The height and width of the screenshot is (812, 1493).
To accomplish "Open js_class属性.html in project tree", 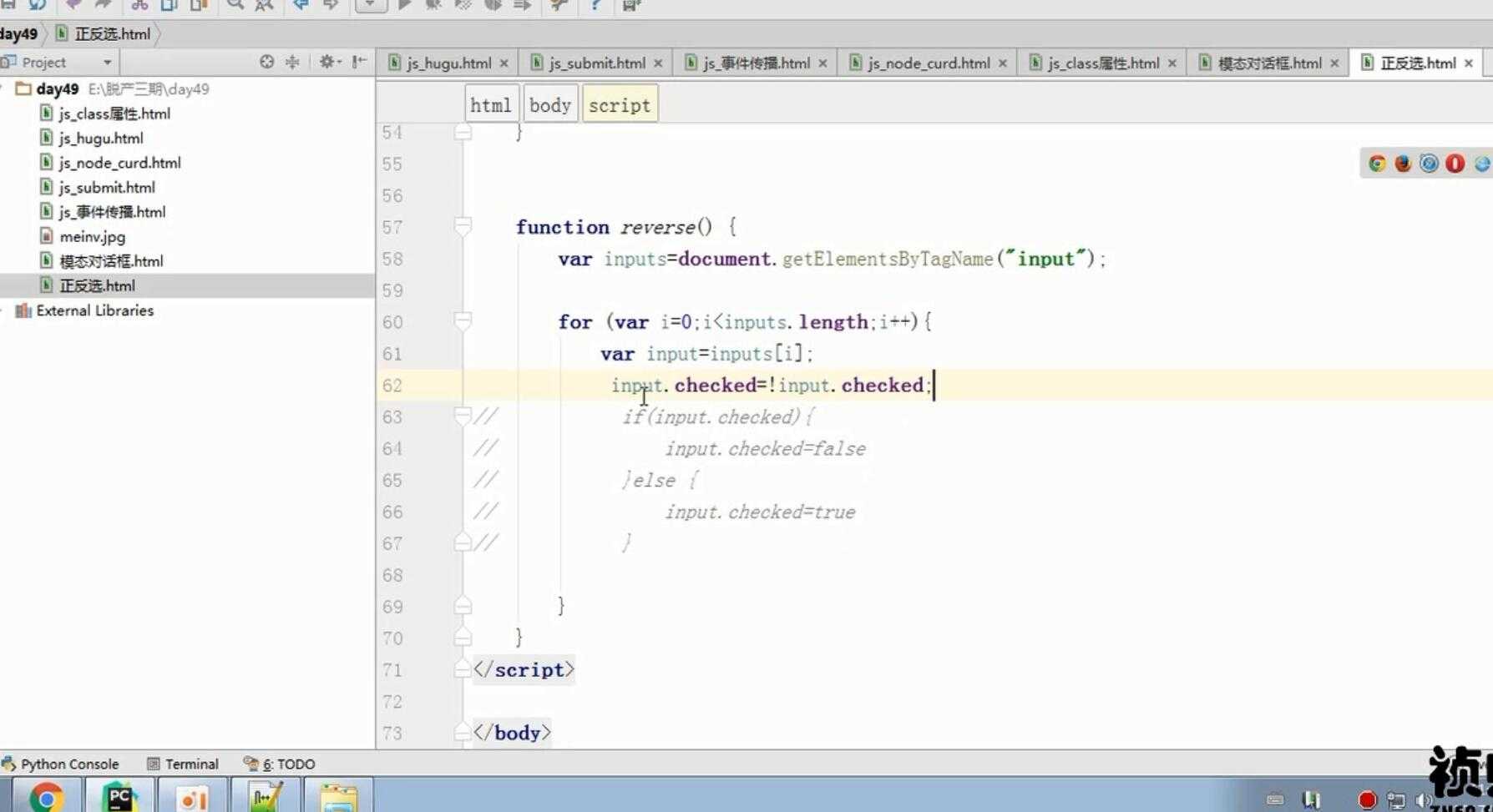I will coord(114,113).
